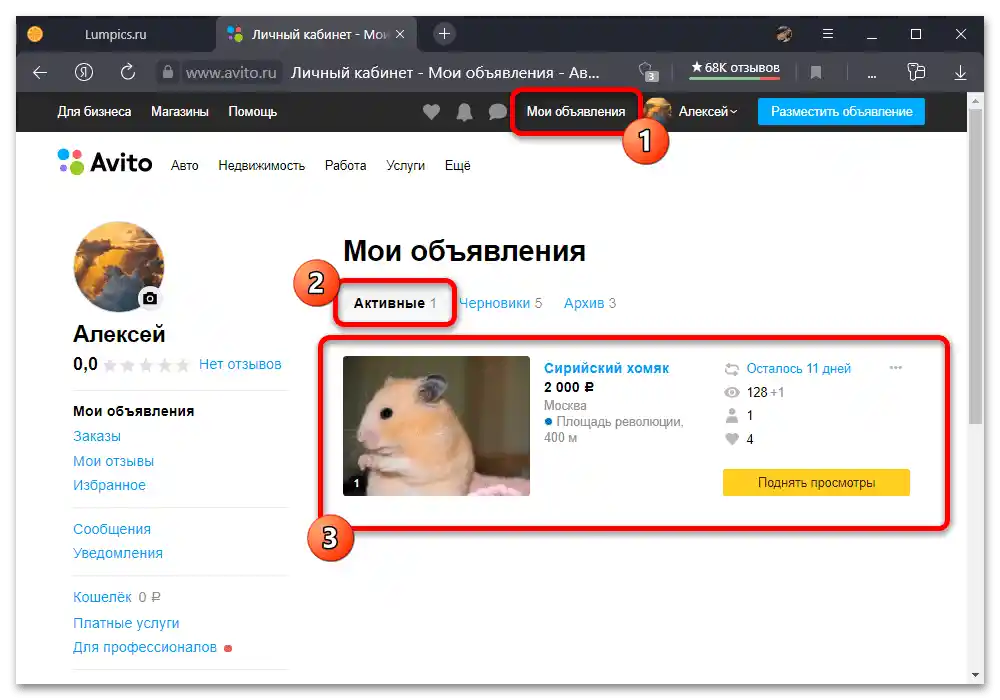Open the downloads arrow icon
This screenshot has height=700, width=1000.
coord(960,73)
